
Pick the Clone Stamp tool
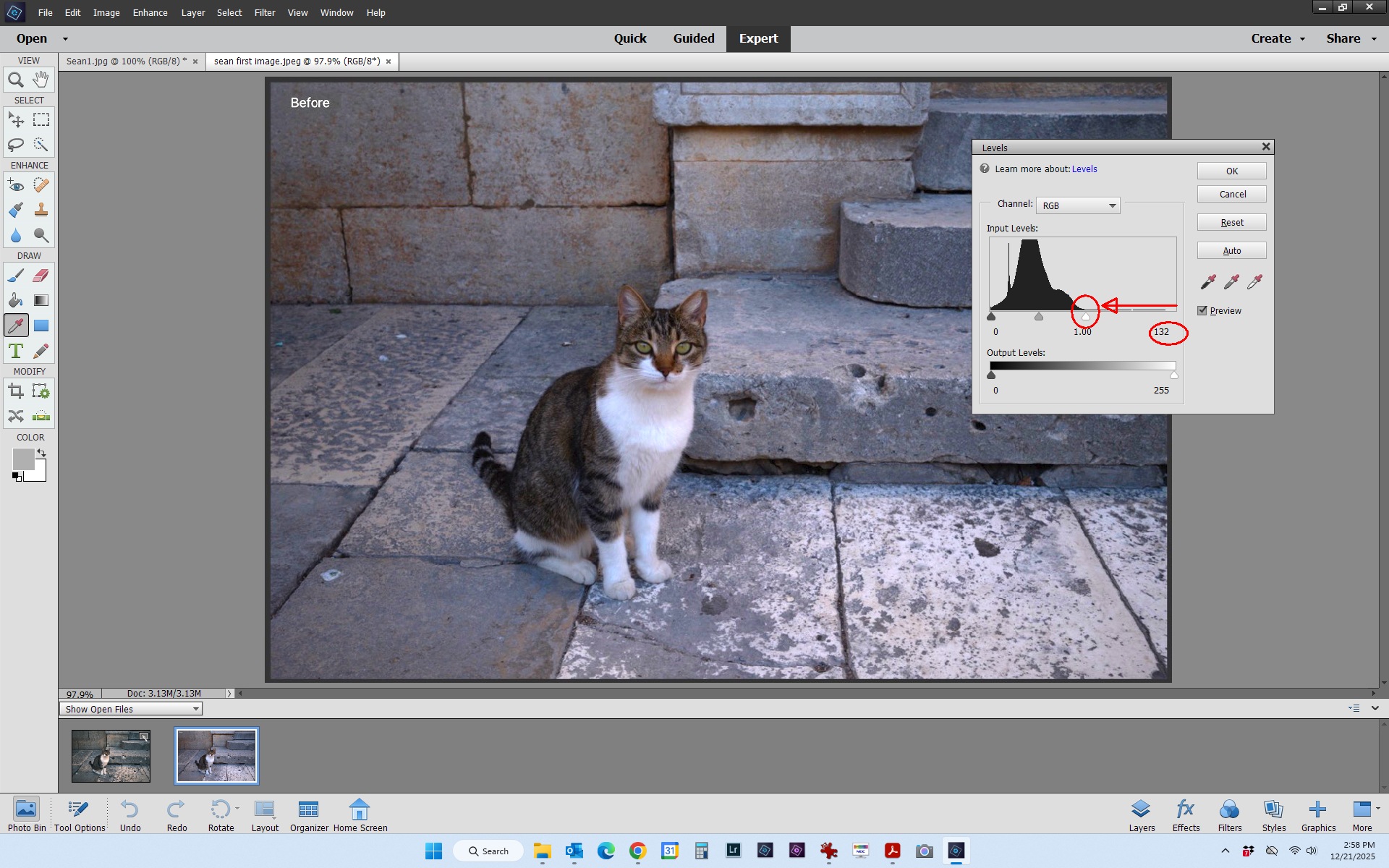point(41,210)
